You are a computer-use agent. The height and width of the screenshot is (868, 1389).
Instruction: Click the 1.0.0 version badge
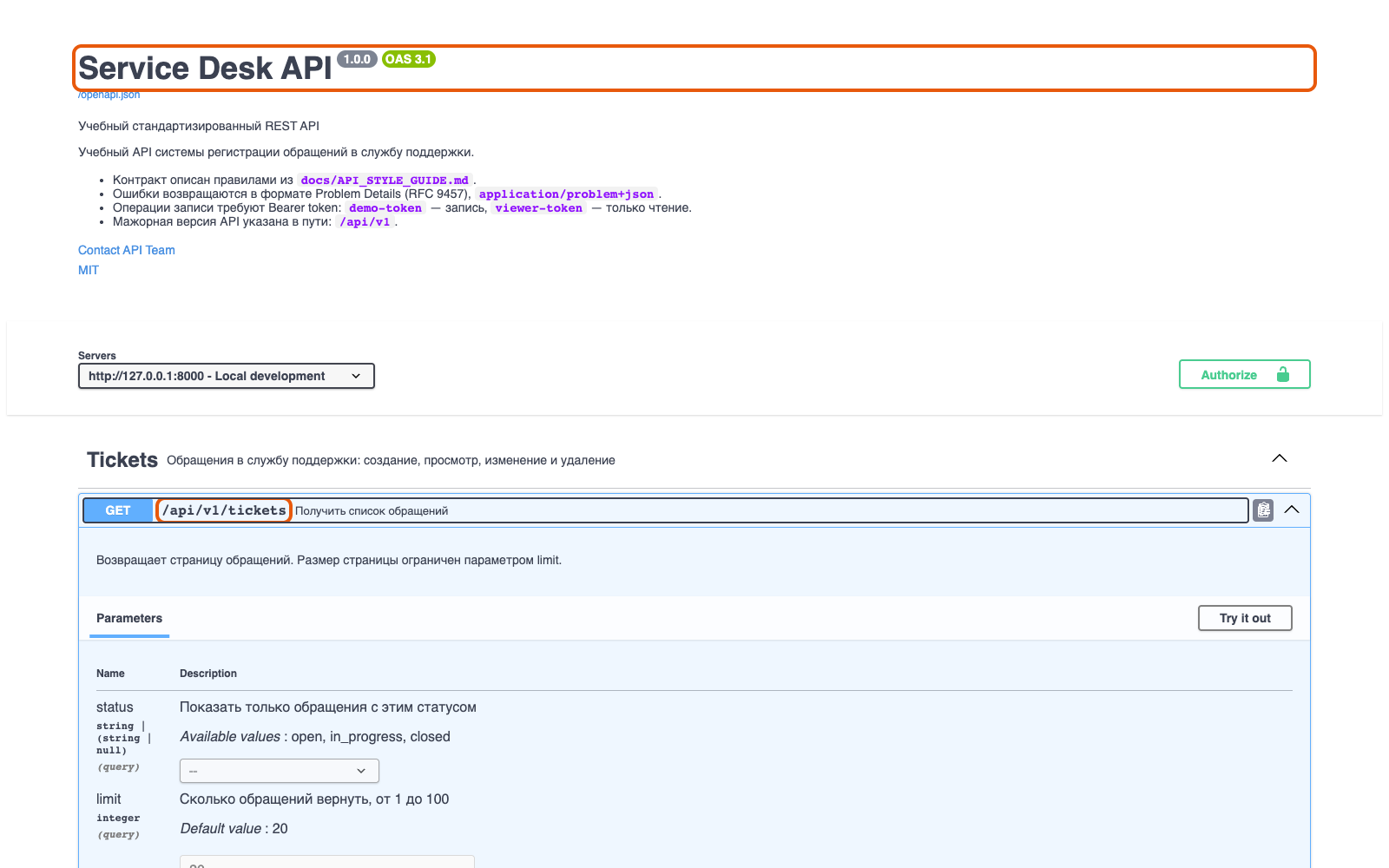(357, 59)
